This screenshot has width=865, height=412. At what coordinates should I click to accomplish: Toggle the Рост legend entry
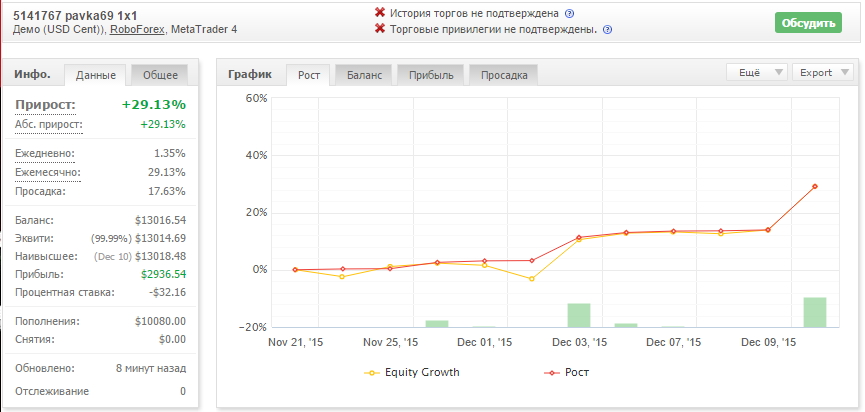567,372
